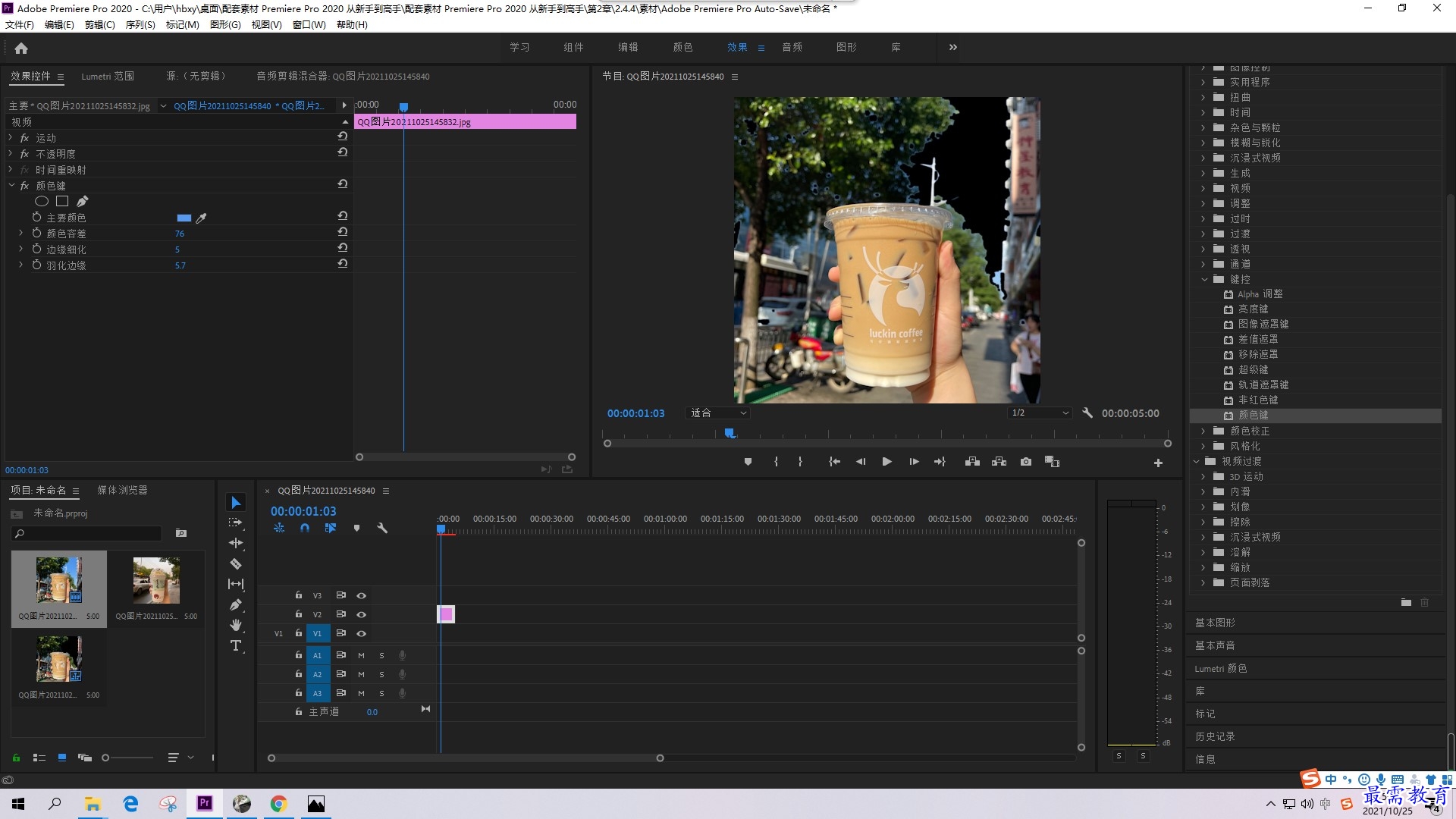Click the Project panel search field
The image size is (1456, 819).
point(87,533)
